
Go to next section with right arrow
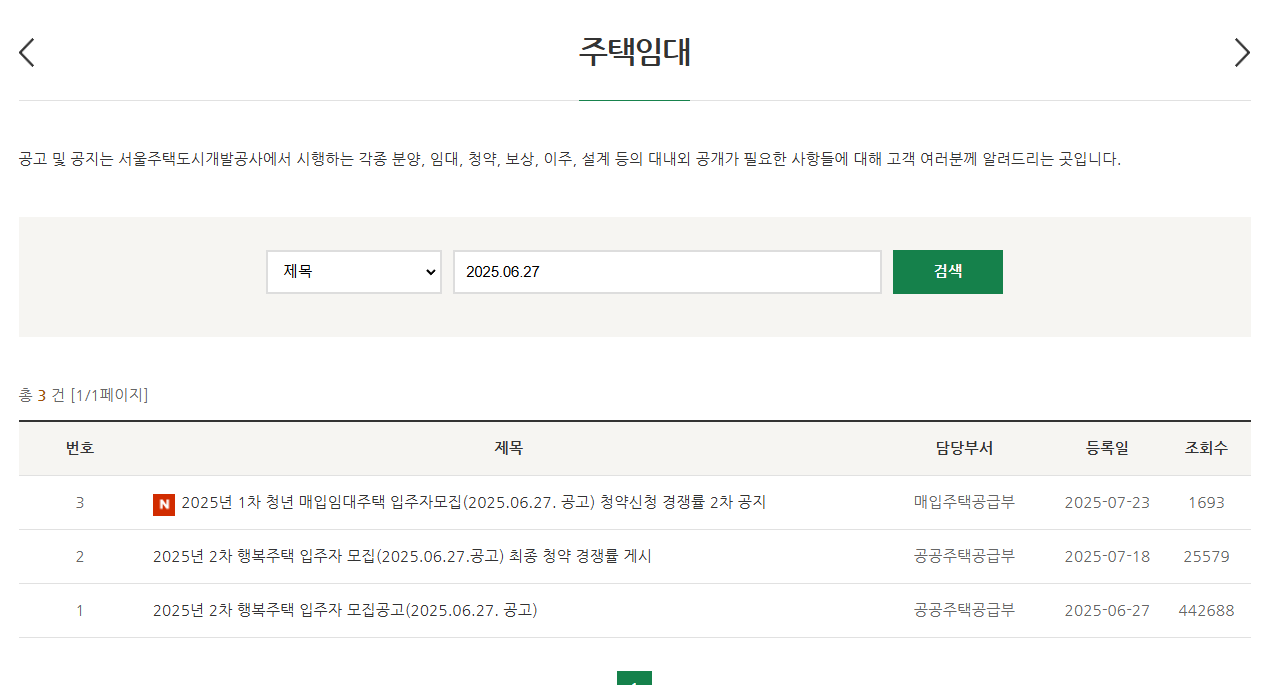[x=1242, y=52]
